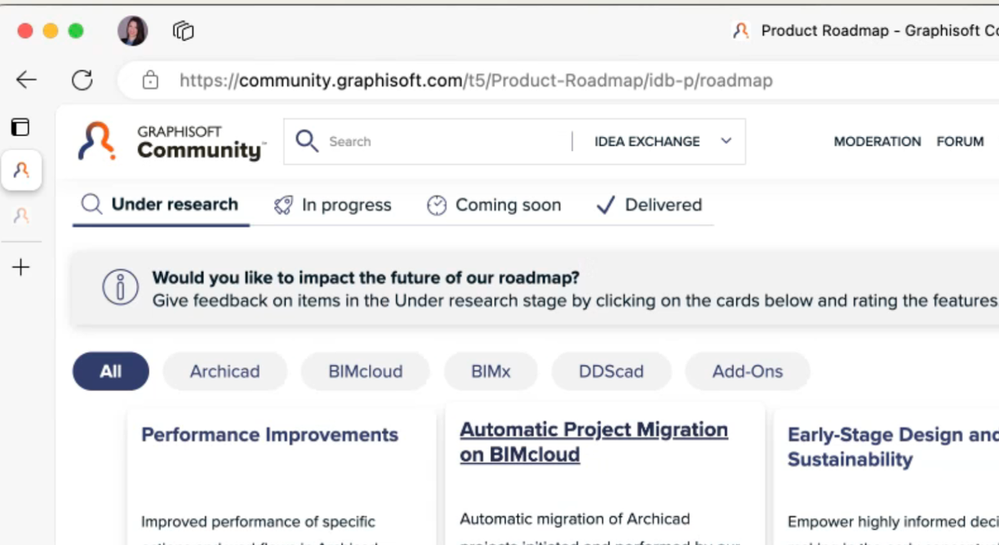
Task: Toggle the vertical tabs panel icon
Action: [x=20, y=127]
